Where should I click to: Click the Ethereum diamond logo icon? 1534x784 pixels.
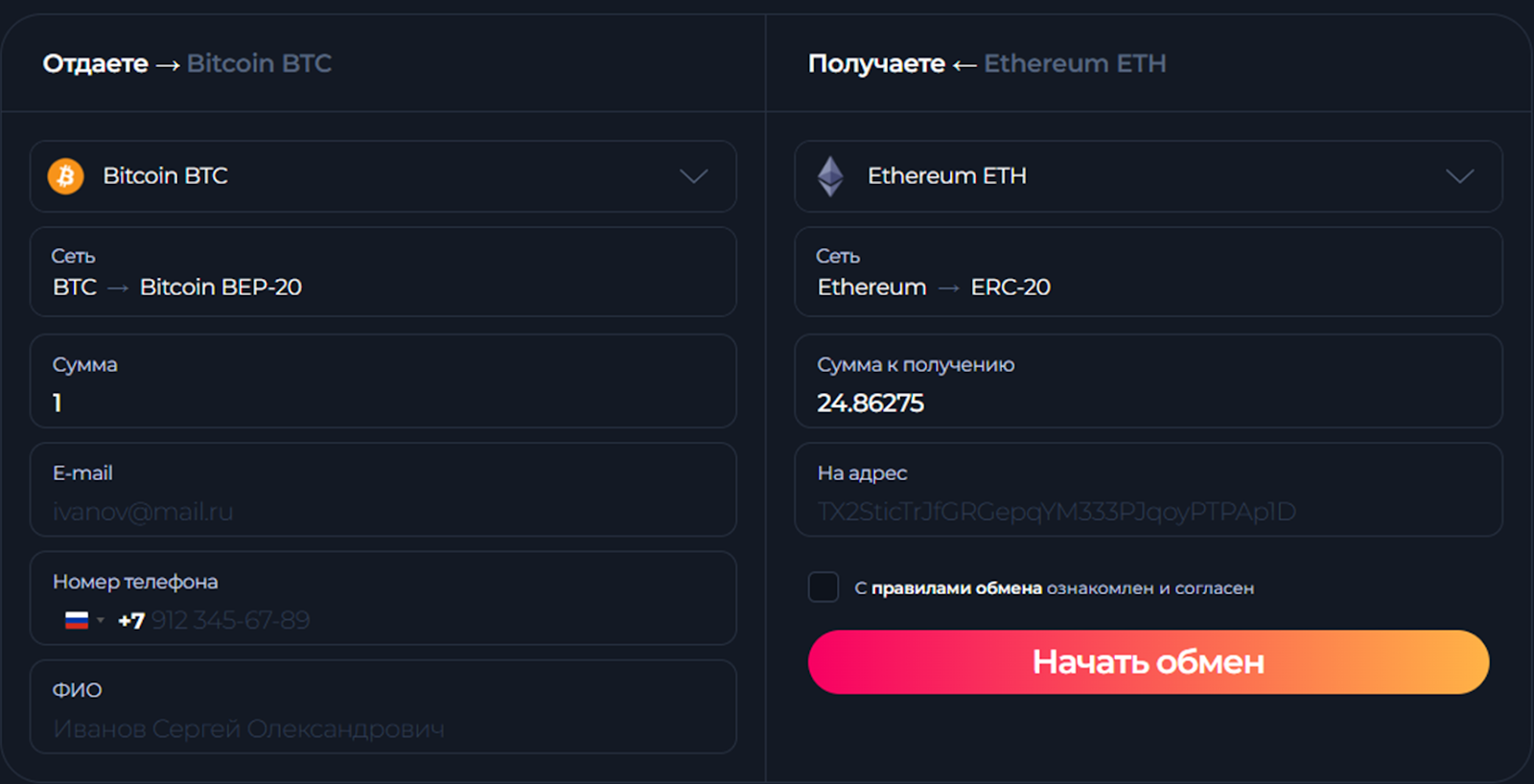[x=830, y=176]
